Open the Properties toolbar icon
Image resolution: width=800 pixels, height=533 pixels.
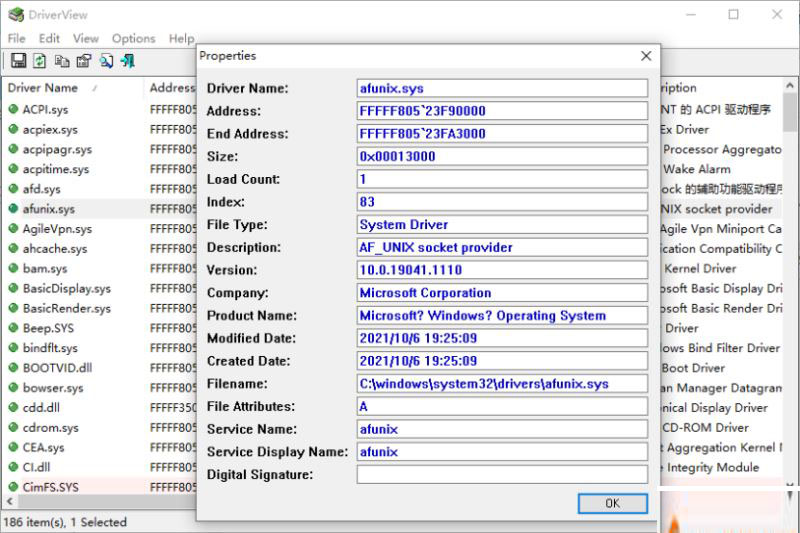[x=84, y=61]
